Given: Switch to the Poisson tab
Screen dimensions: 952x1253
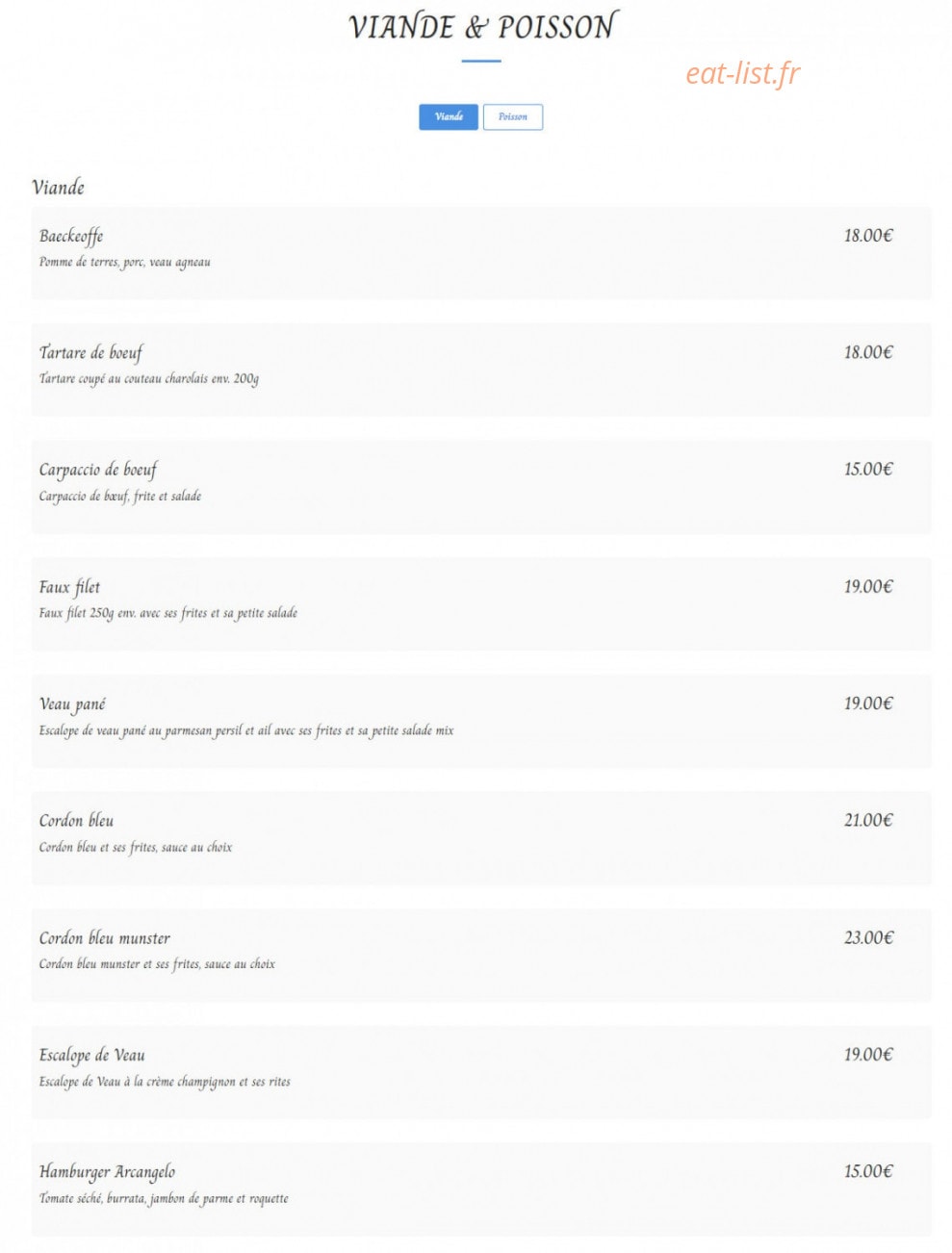Looking at the screenshot, I should click(x=512, y=116).
